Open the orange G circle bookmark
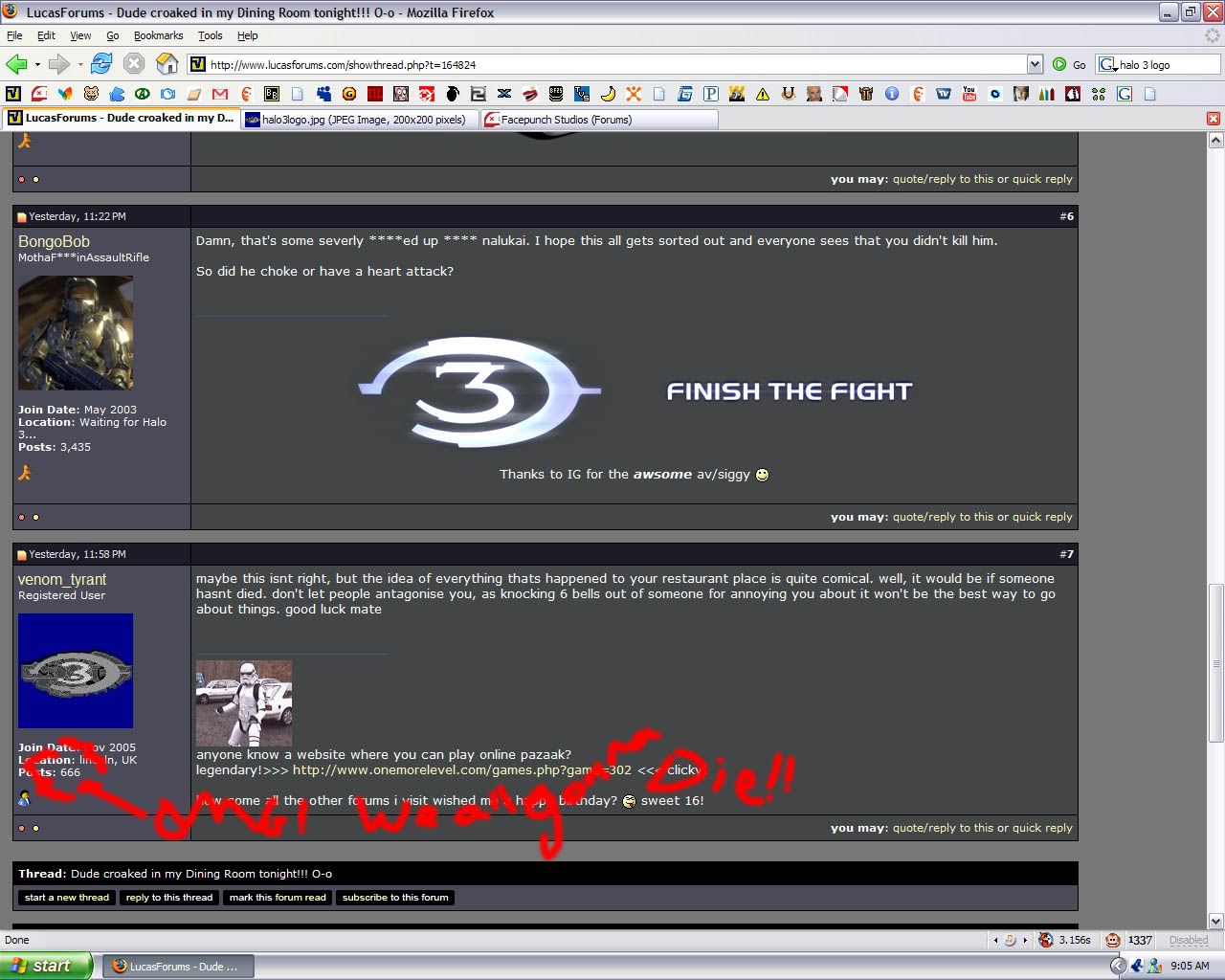 349,94
